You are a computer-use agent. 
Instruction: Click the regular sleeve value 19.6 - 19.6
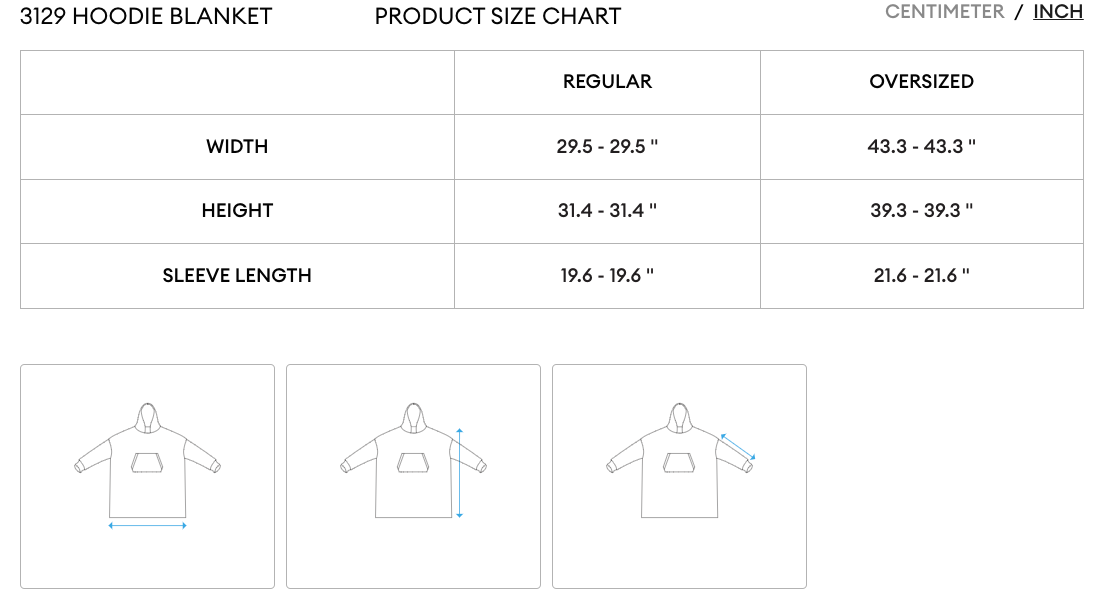click(607, 276)
